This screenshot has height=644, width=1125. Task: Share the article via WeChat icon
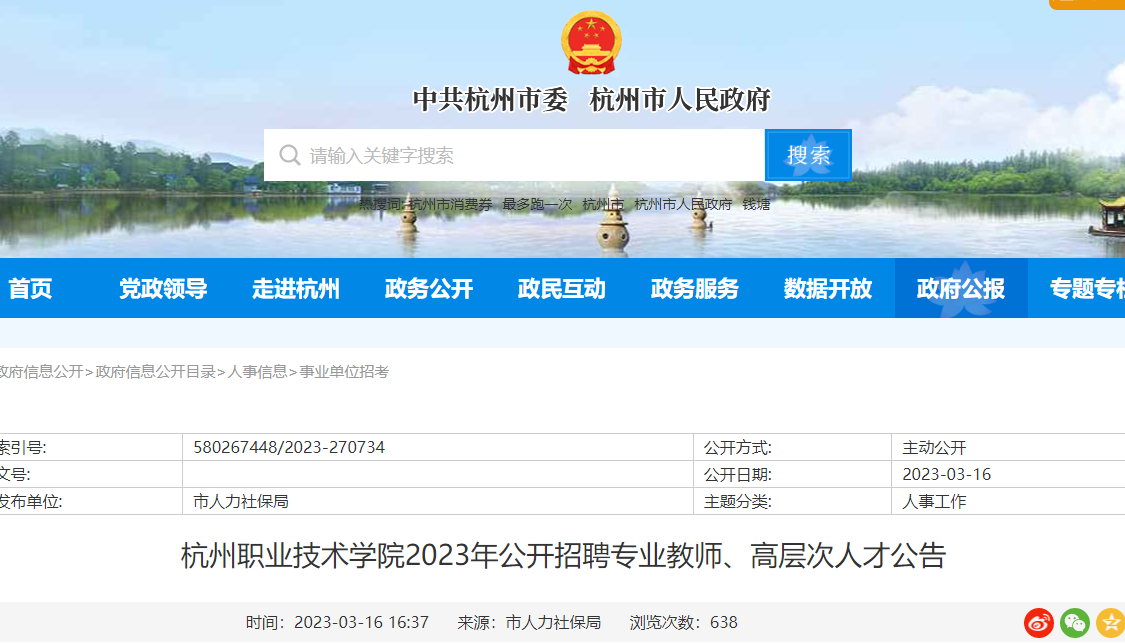coord(1075,622)
